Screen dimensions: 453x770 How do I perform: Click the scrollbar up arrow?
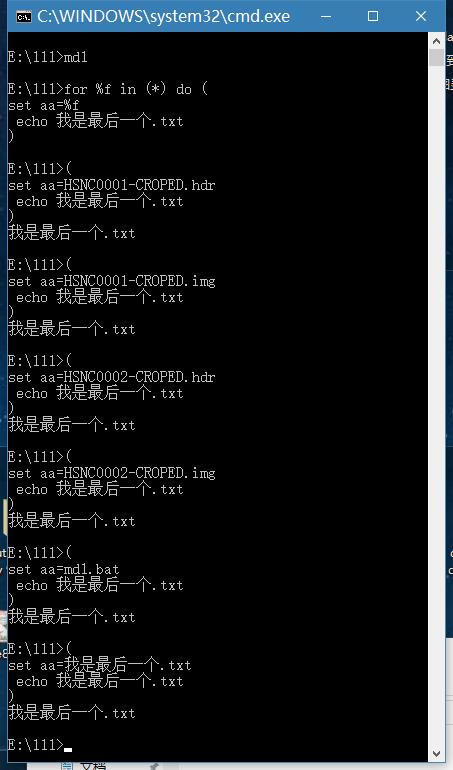point(436,41)
